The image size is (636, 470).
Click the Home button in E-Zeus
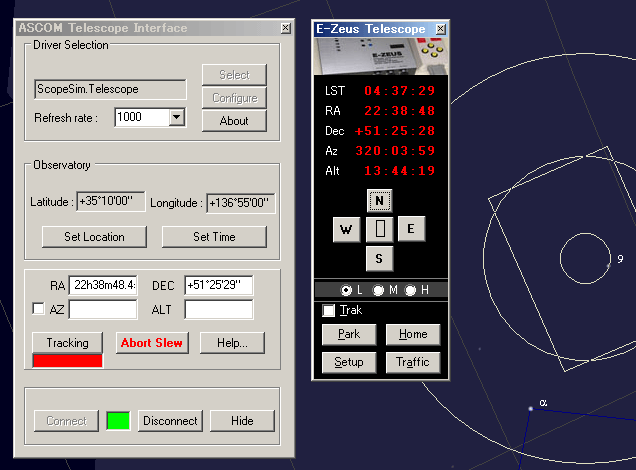(x=413, y=334)
